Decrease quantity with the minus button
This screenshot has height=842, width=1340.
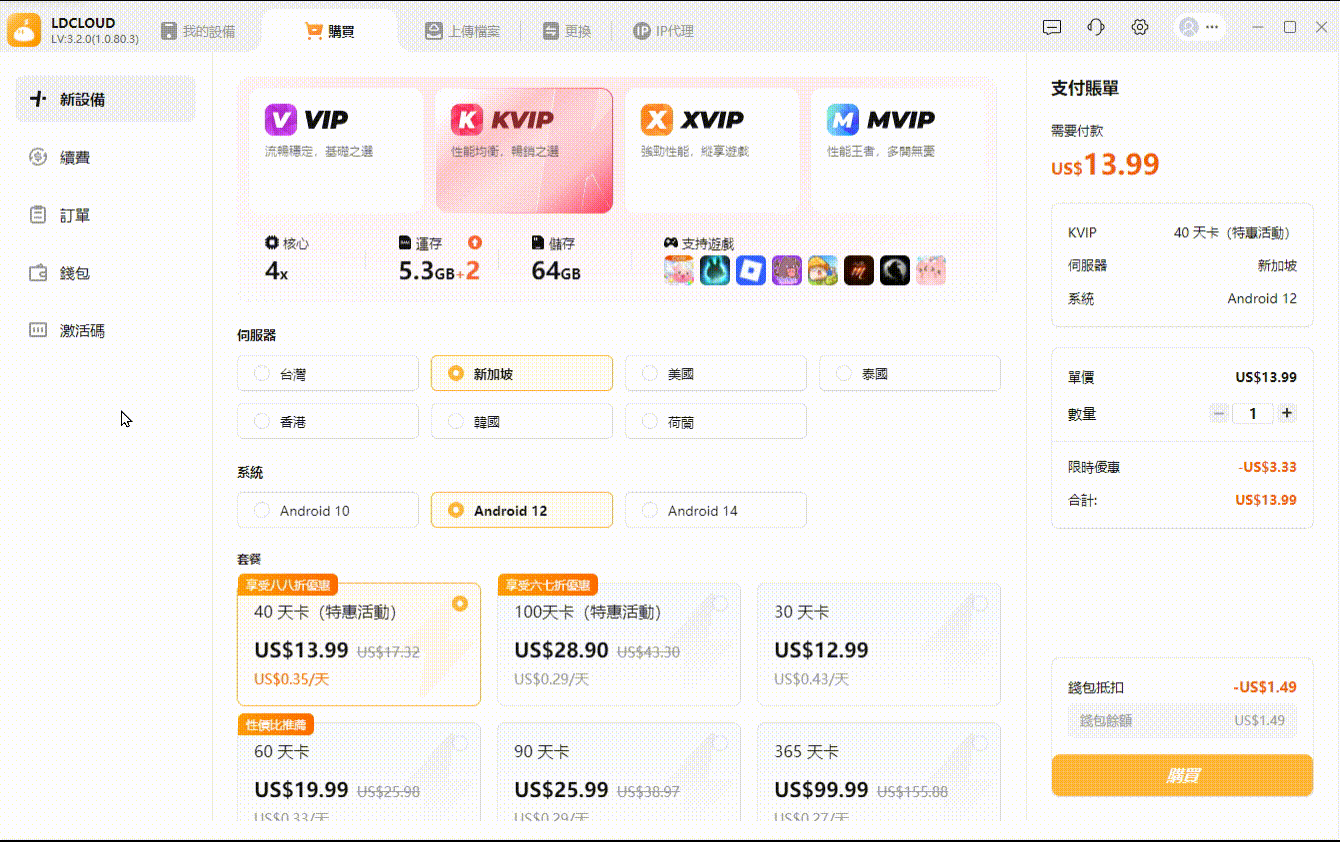(1219, 413)
